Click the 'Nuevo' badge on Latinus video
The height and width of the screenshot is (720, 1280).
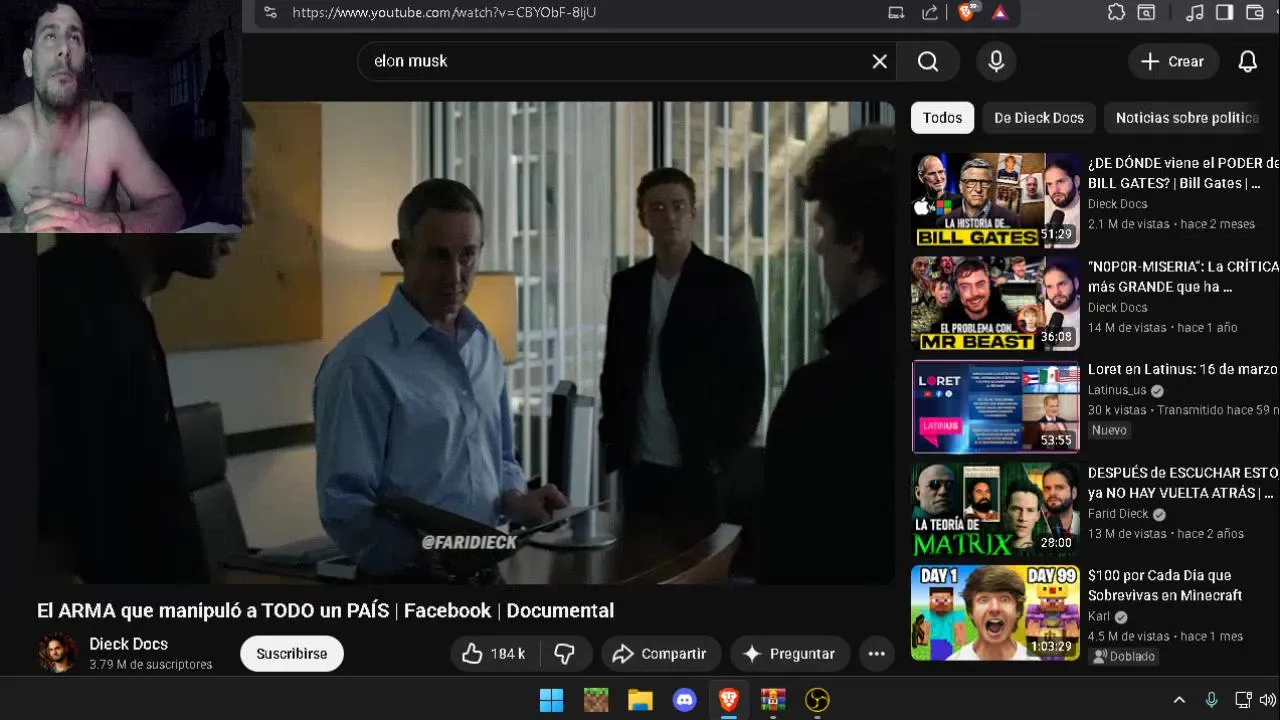point(1109,430)
